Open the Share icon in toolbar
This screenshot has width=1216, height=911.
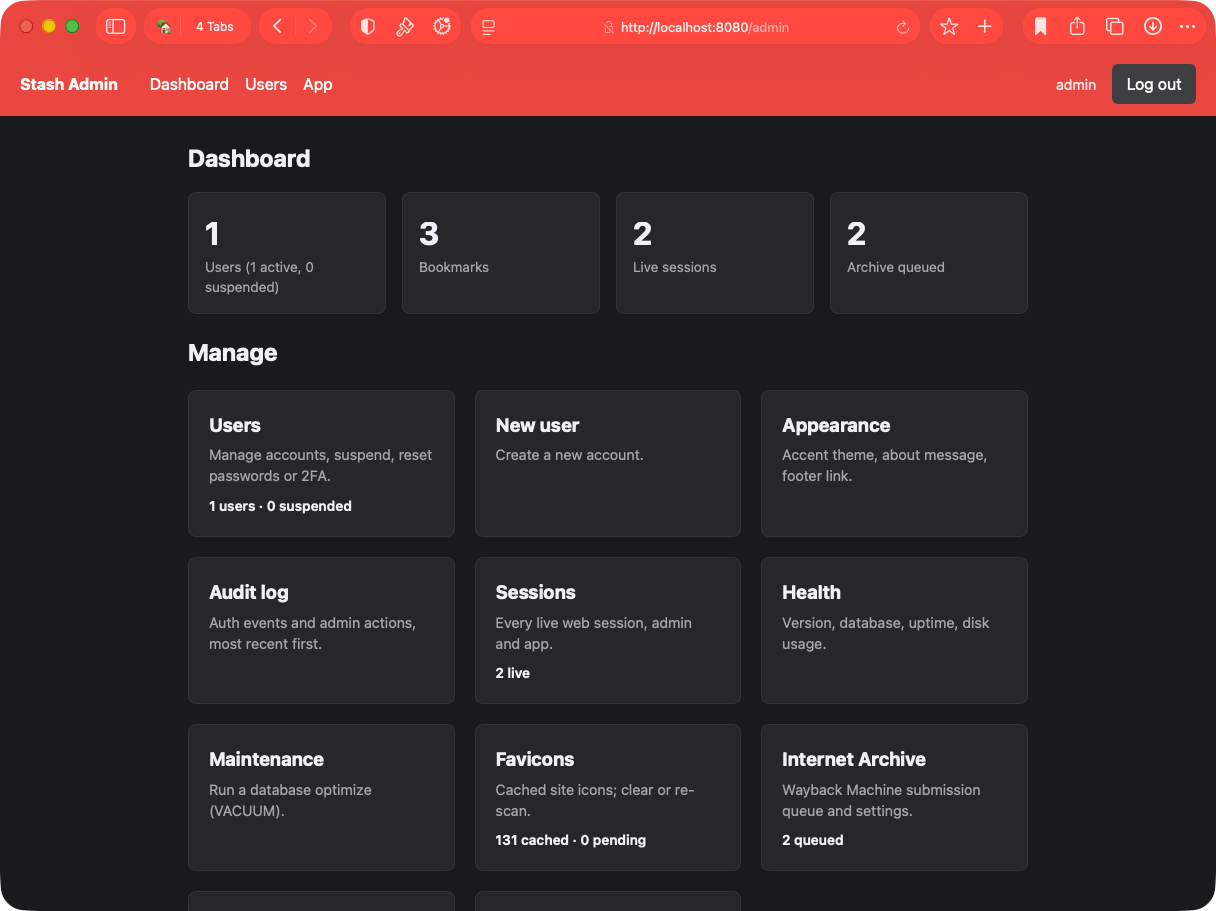point(1077,27)
